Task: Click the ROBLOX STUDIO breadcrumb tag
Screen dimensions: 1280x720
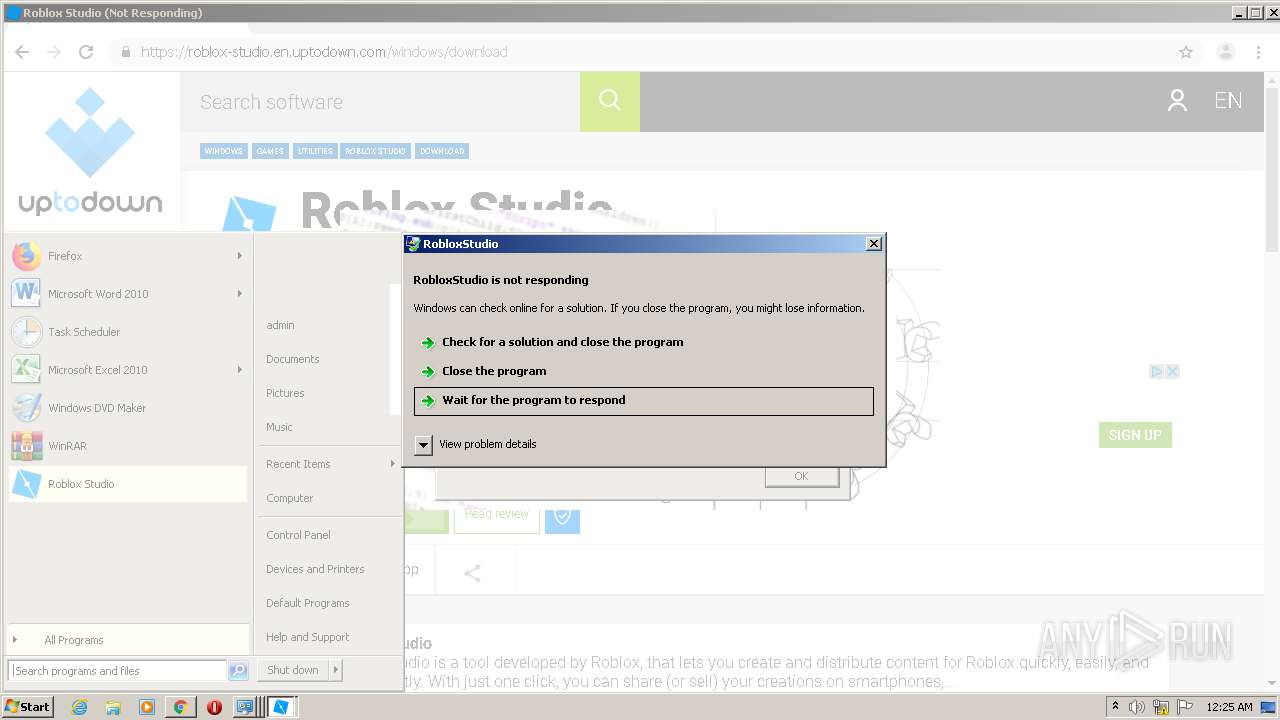Action: [376, 151]
